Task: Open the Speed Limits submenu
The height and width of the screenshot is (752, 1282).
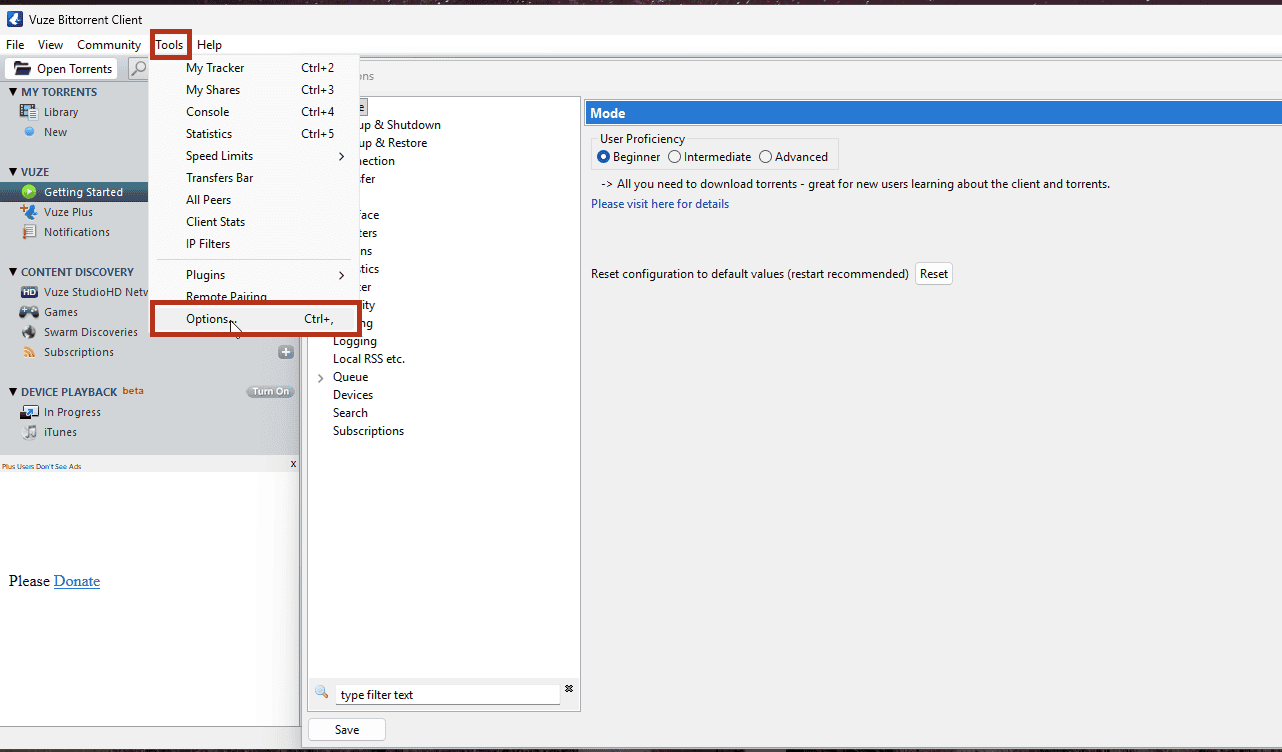Action: (254, 156)
